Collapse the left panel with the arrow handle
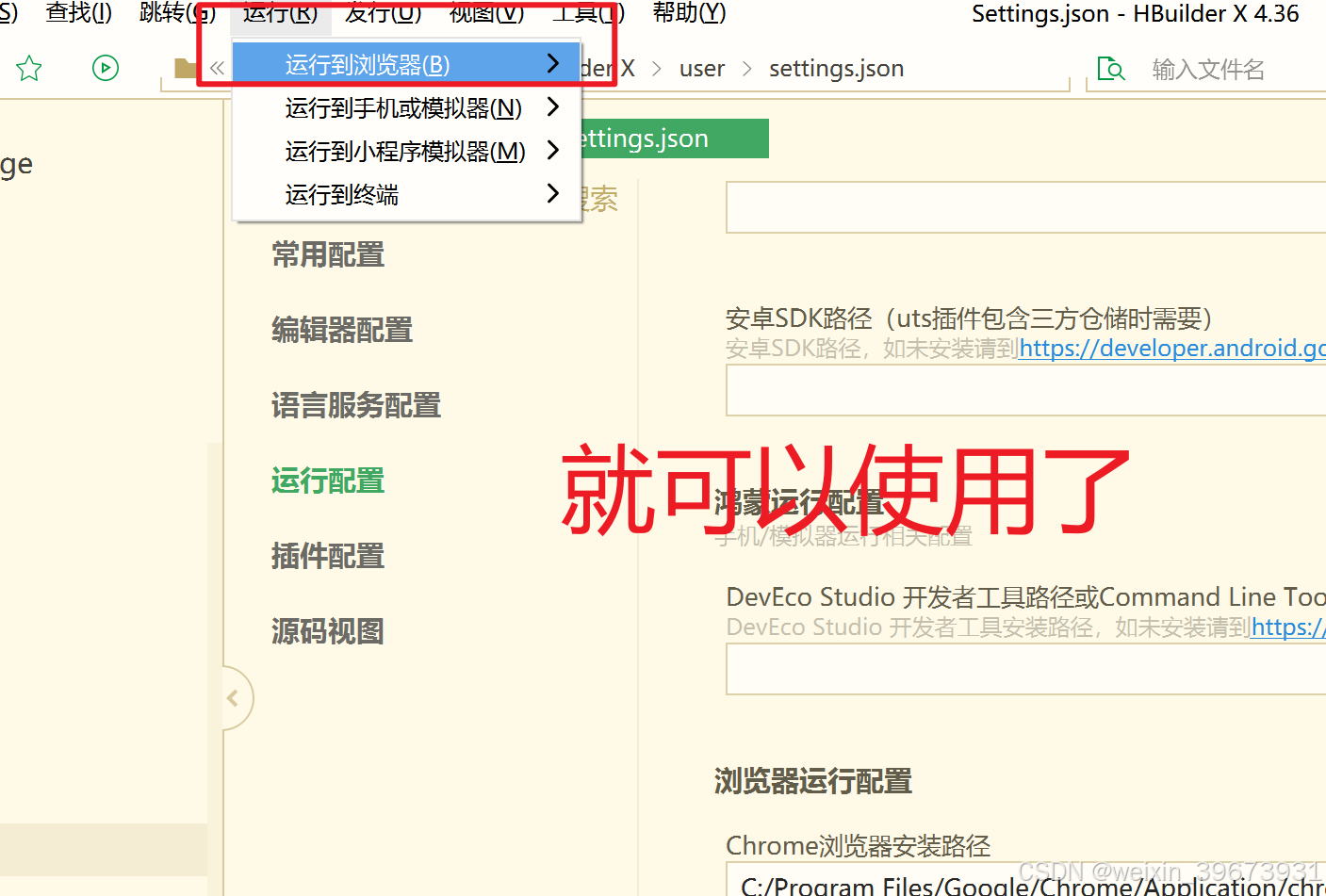This screenshot has height=896, width=1326. [233, 697]
